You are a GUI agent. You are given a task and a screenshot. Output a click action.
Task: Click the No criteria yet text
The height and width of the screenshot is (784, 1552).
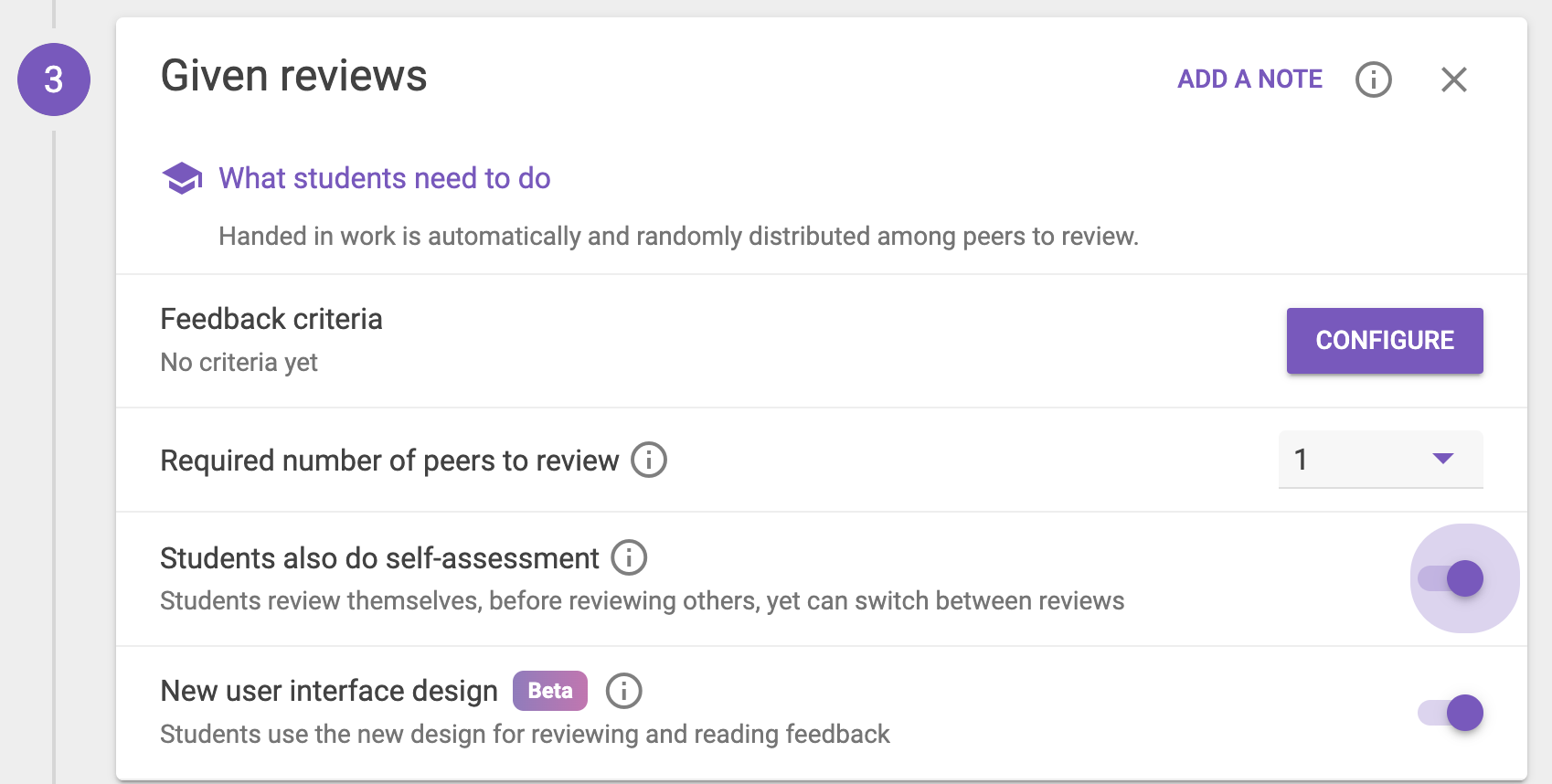(239, 363)
